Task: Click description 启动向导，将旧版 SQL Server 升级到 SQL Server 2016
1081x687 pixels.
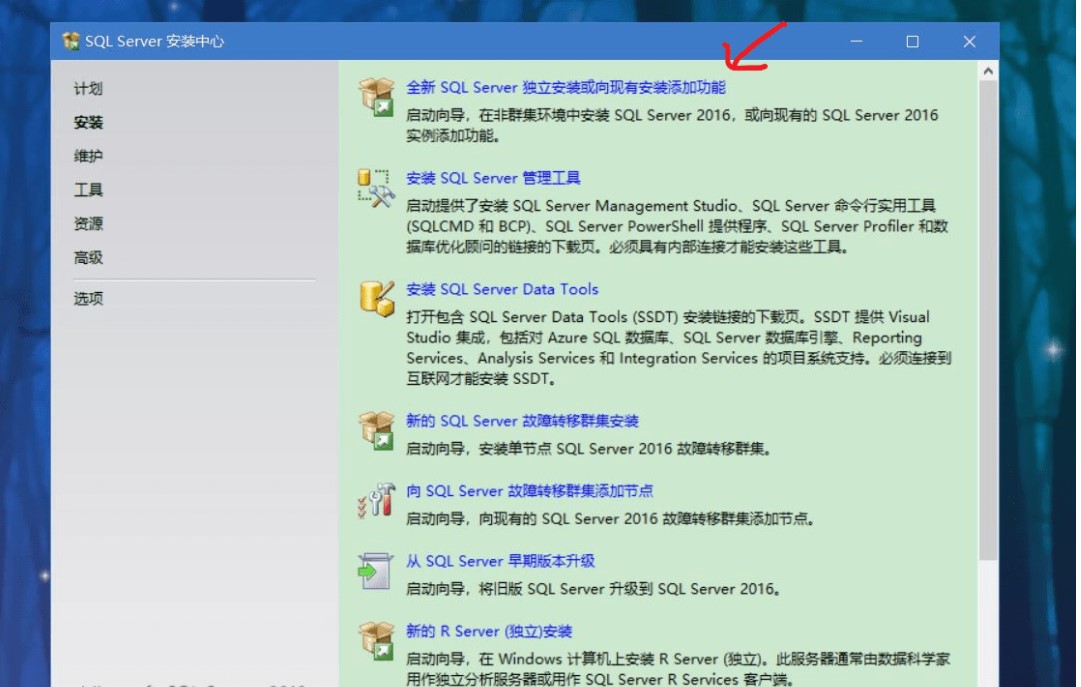Action: click(593, 589)
